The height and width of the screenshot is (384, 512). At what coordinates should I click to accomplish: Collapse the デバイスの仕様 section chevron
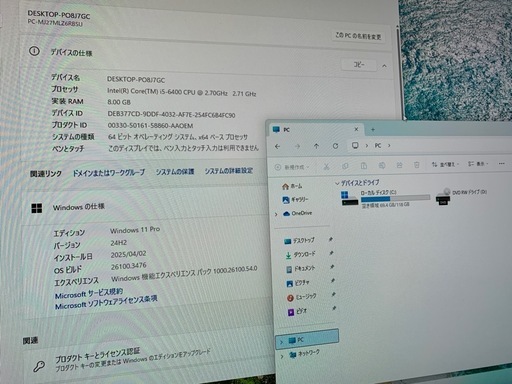pos(384,66)
